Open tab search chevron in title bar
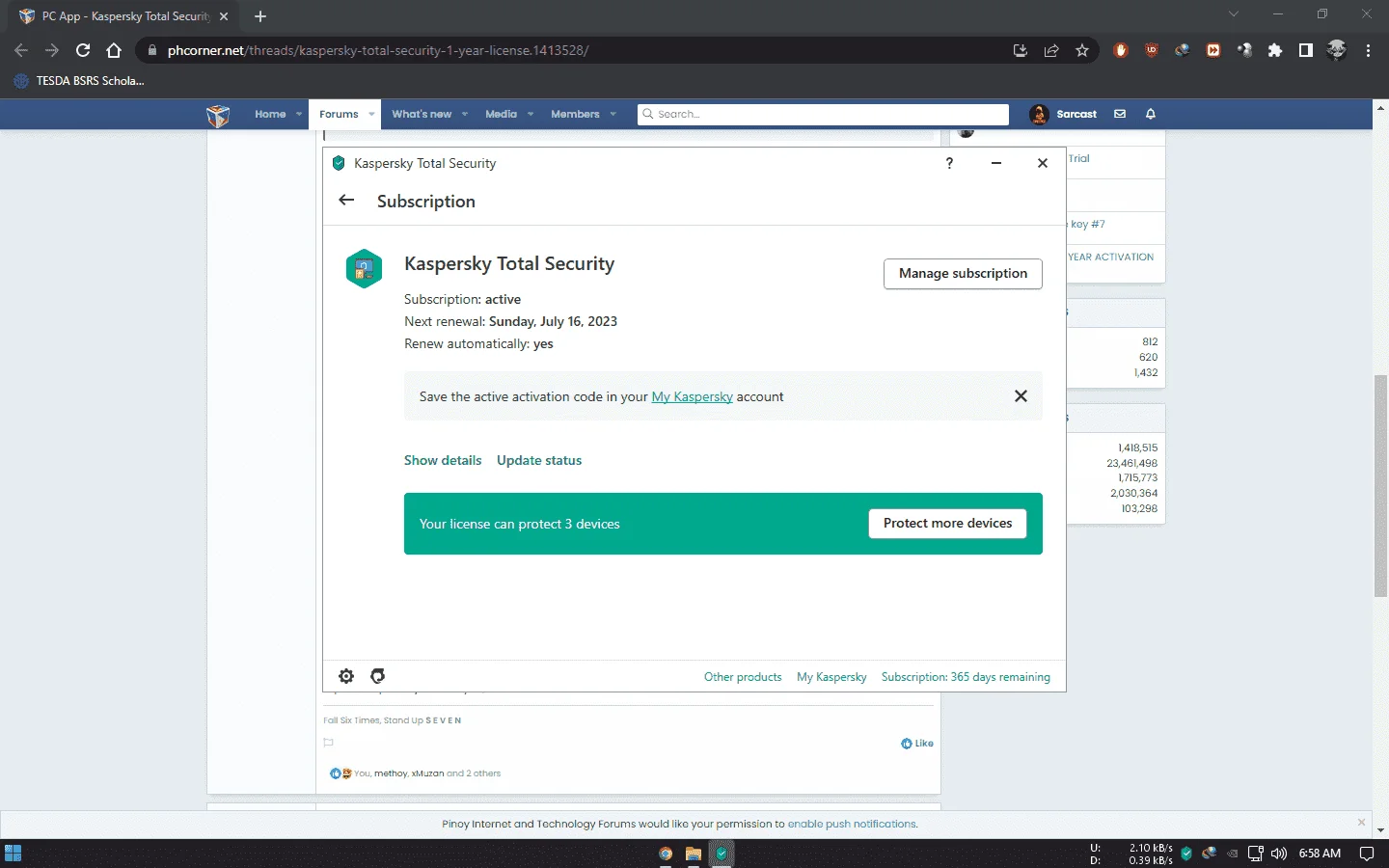The image size is (1389, 868). point(1233,14)
